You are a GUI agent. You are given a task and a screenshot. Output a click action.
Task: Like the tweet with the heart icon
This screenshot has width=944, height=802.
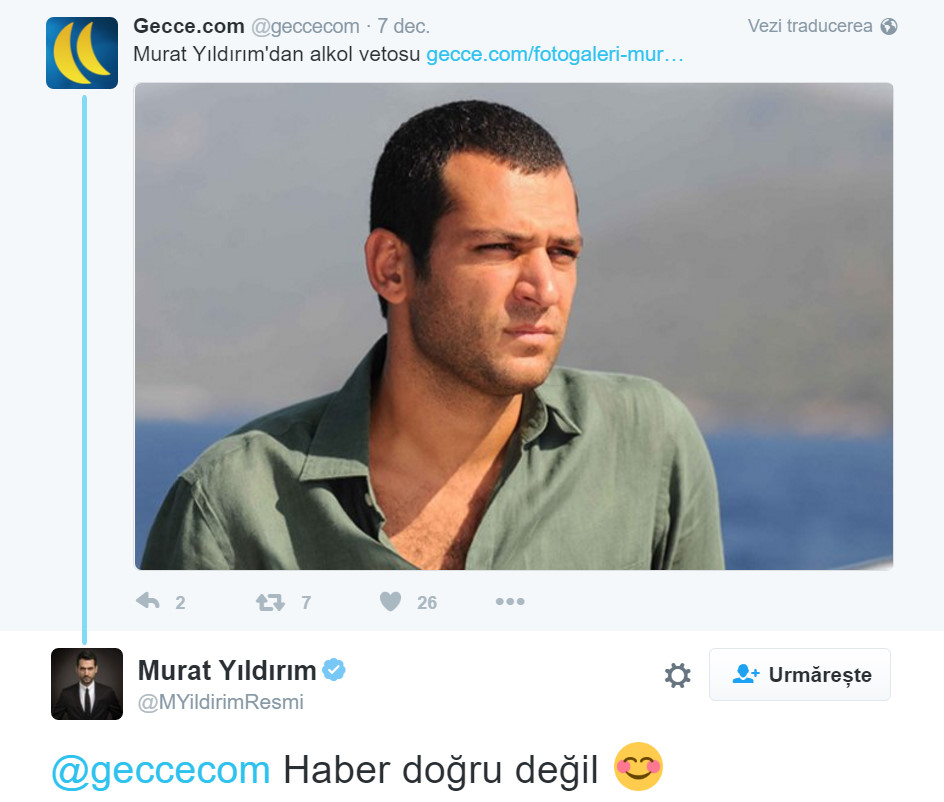coord(391,602)
